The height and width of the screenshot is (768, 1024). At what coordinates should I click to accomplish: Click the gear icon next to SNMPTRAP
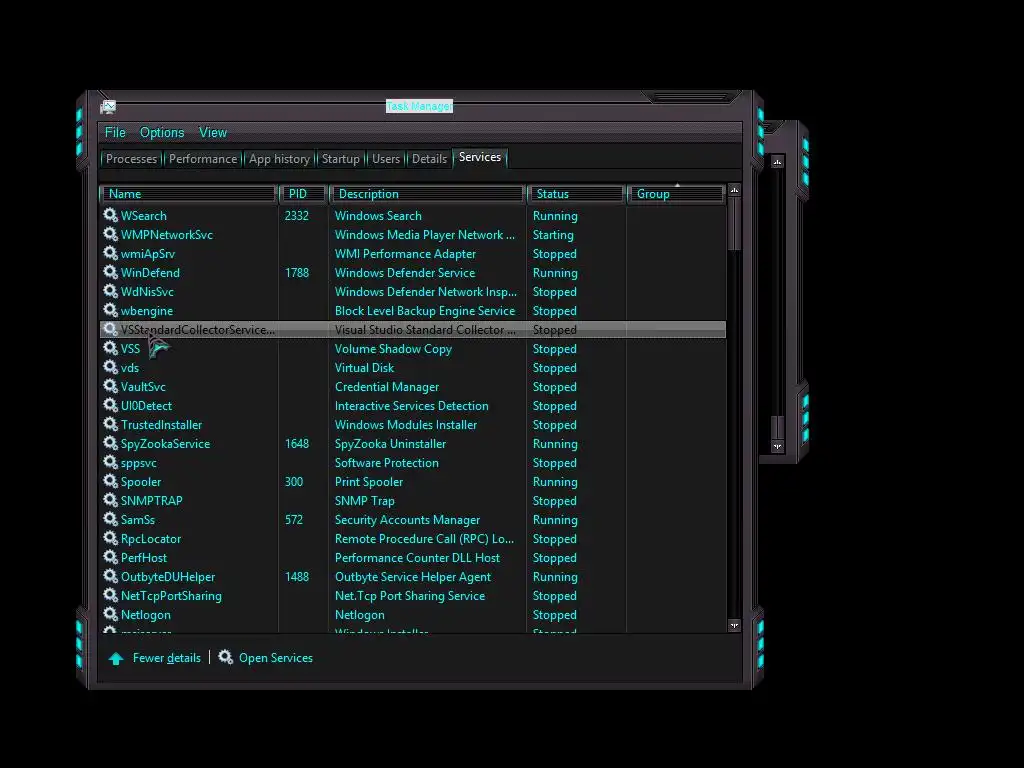coord(110,500)
